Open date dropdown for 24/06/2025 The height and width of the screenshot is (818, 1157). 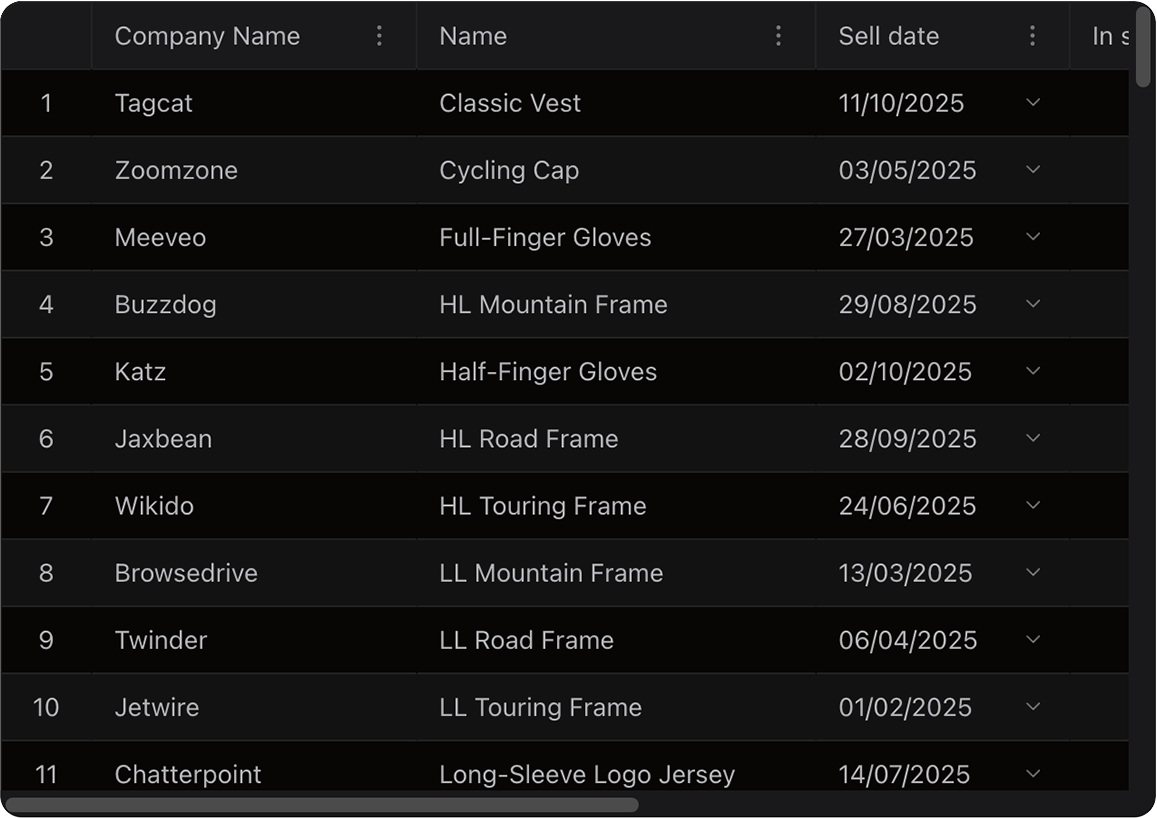(x=1033, y=505)
